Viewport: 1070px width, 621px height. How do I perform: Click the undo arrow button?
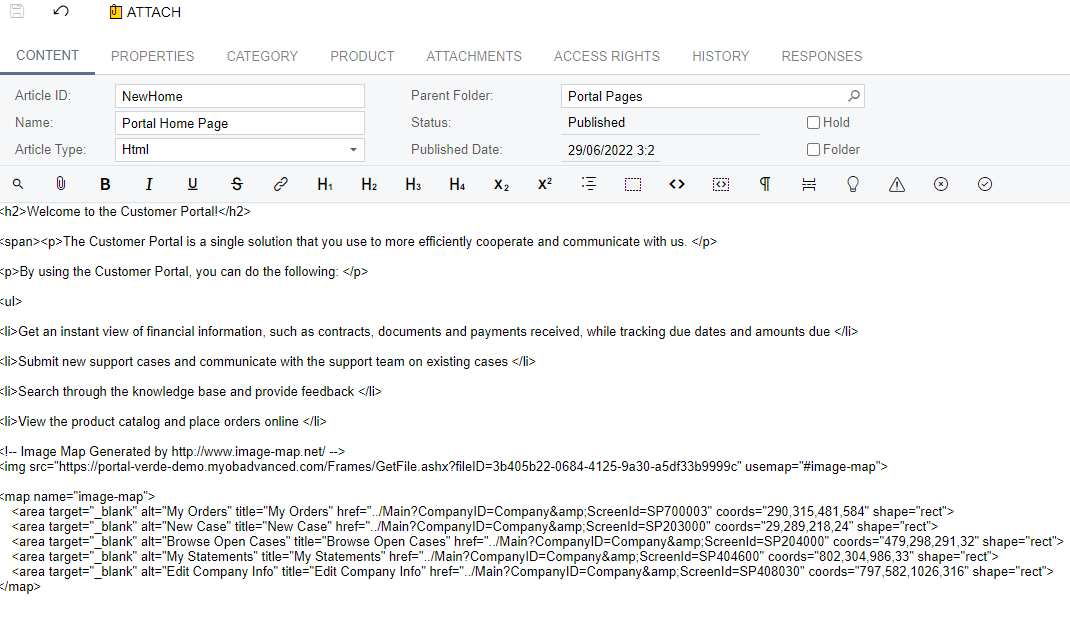[60, 11]
